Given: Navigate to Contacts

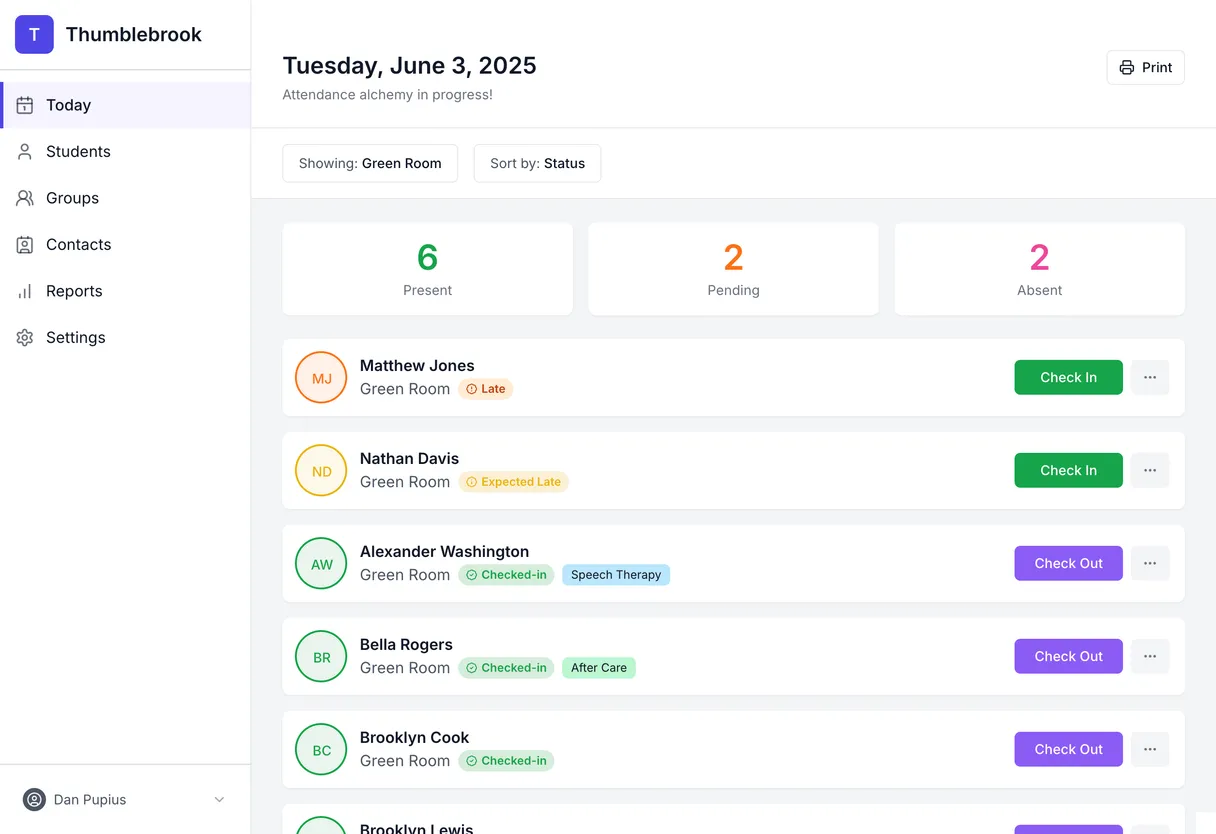Looking at the screenshot, I should click(x=126, y=245).
